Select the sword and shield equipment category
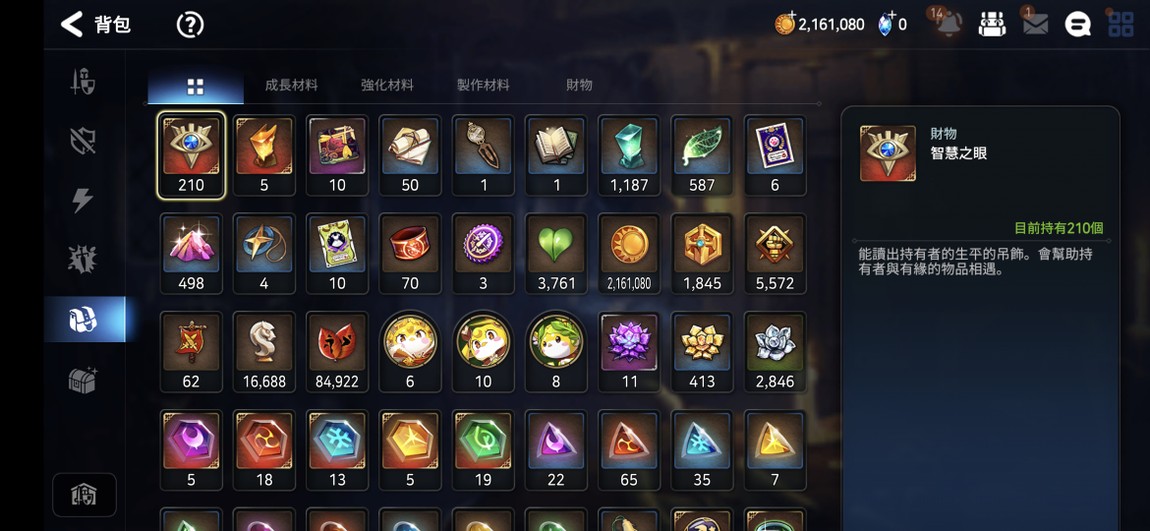 83,81
